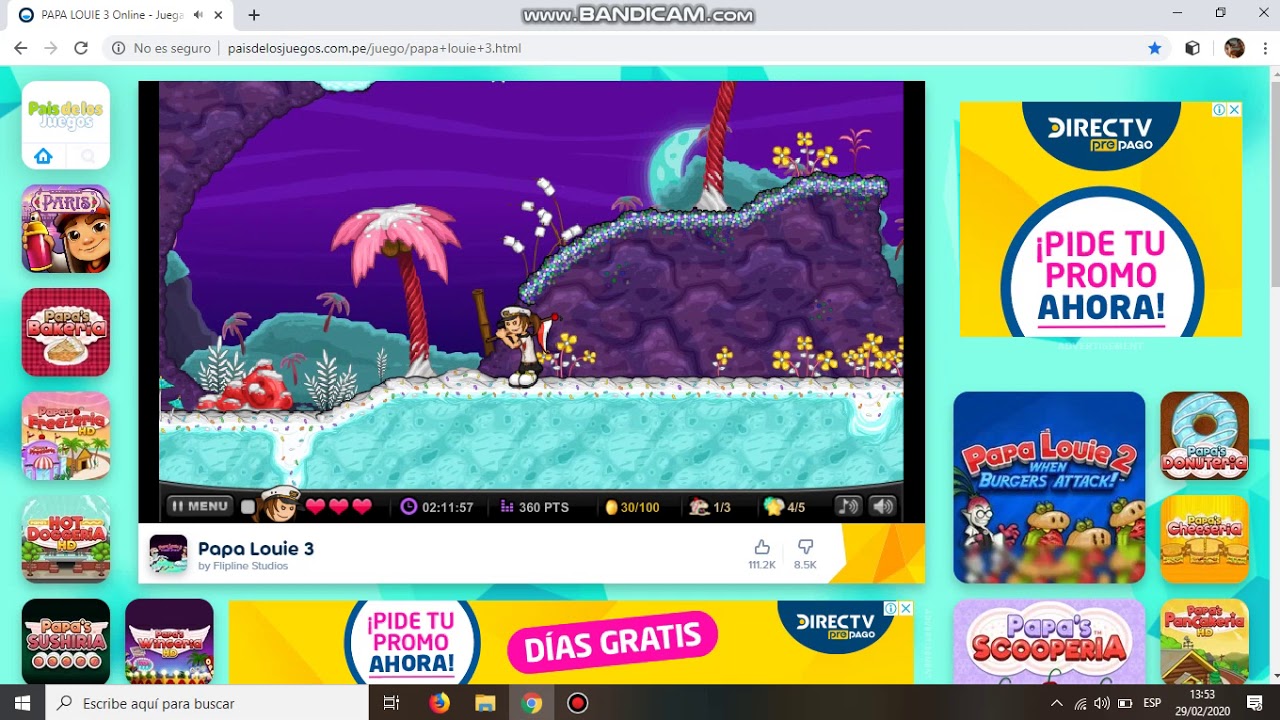Viewport: 1280px width, 720px height.
Task: Open Firefox from the taskbar
Action: click(439, 703)
